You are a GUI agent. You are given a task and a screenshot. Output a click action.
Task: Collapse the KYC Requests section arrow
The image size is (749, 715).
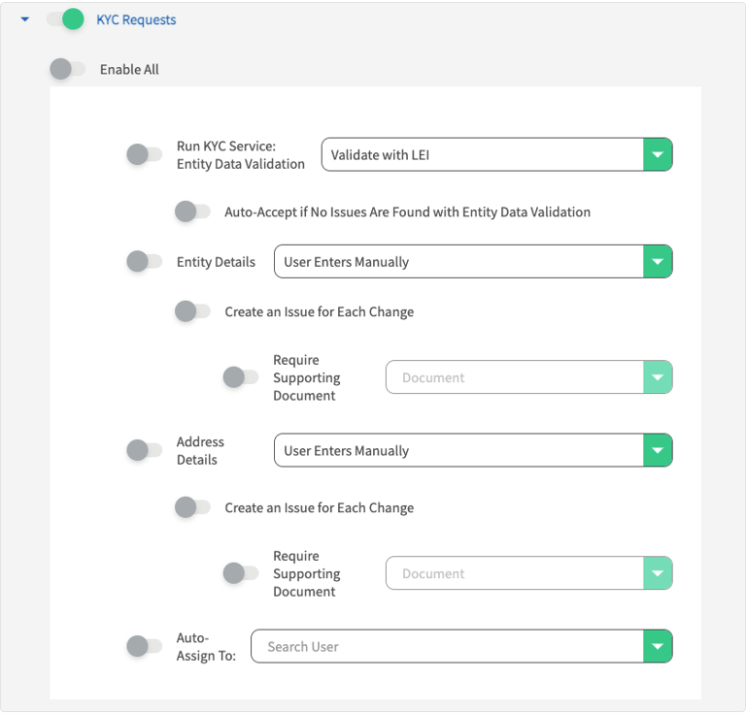point(25,20)
